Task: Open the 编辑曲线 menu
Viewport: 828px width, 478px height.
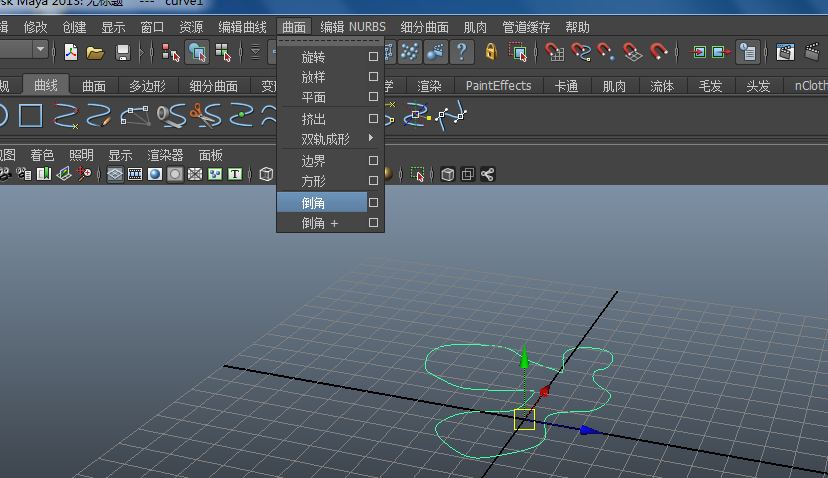Action: [242, 27]
